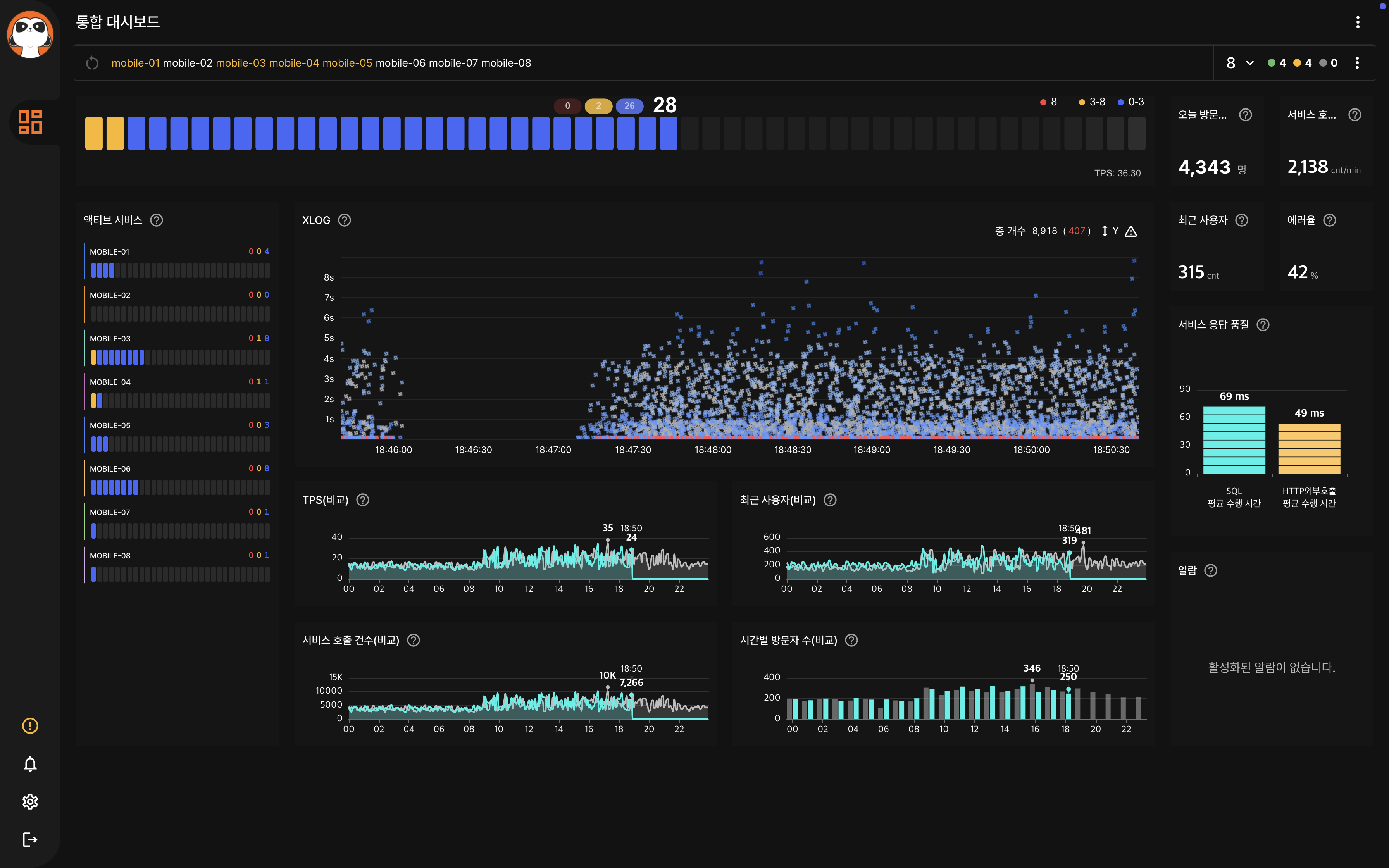The width and height of the screenshot is (1389, 868).
Task: Select mobile-06 in the agent list
Action: (x=400, y=63)
